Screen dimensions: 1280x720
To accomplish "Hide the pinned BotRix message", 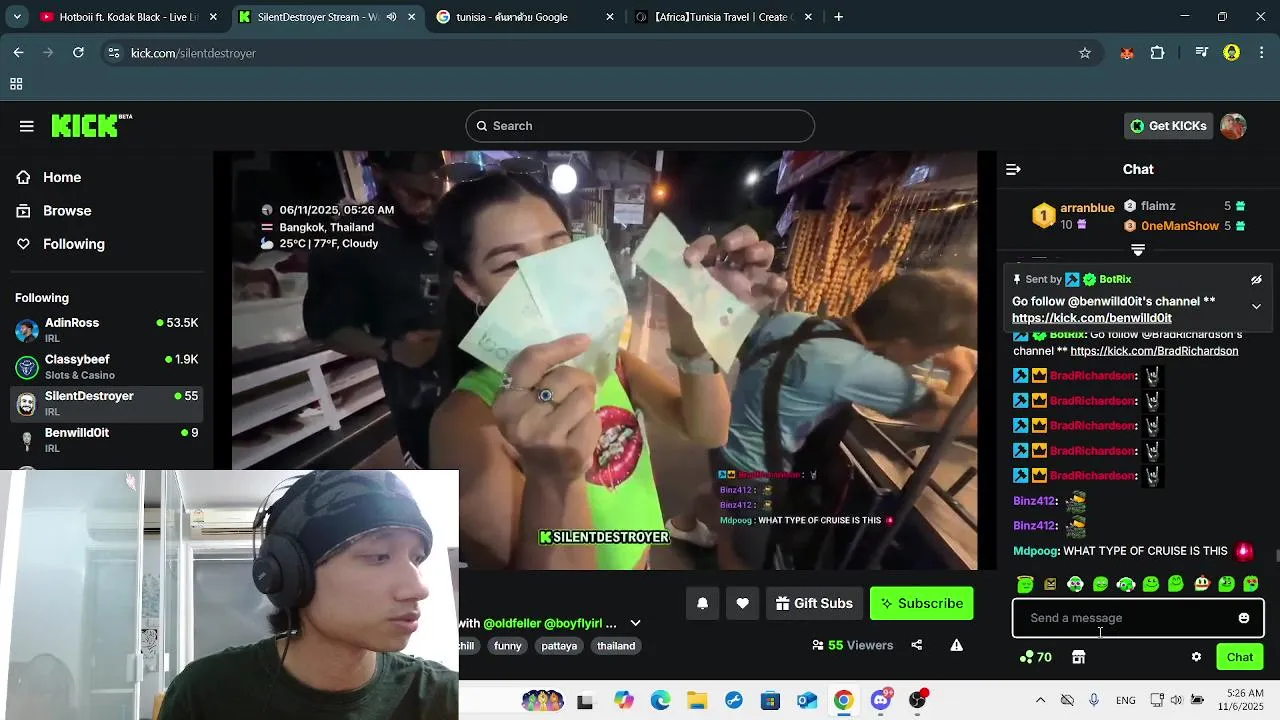I will (1256, 280).
